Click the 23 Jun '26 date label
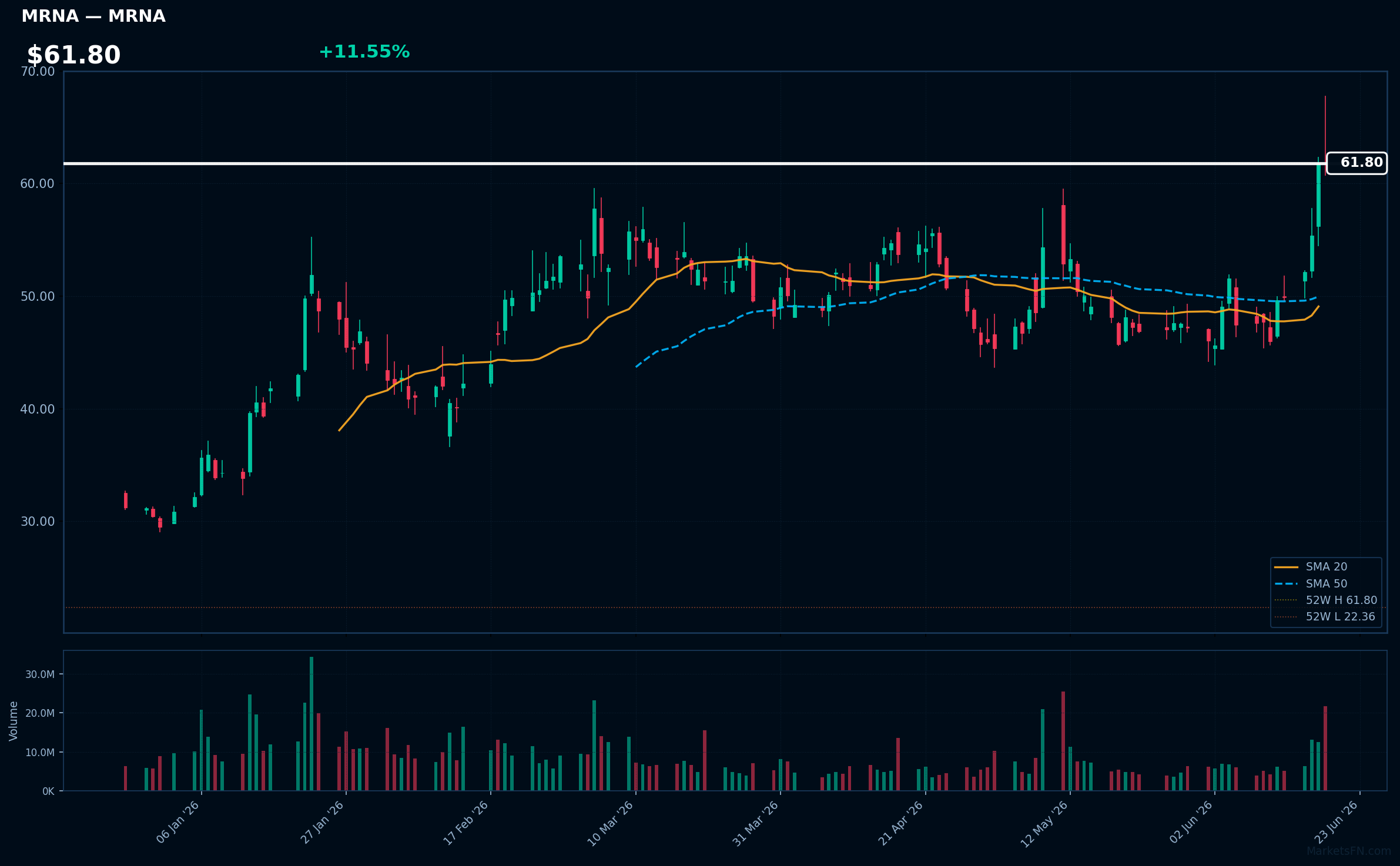 pyautogui.click(x=1337, y=822)
